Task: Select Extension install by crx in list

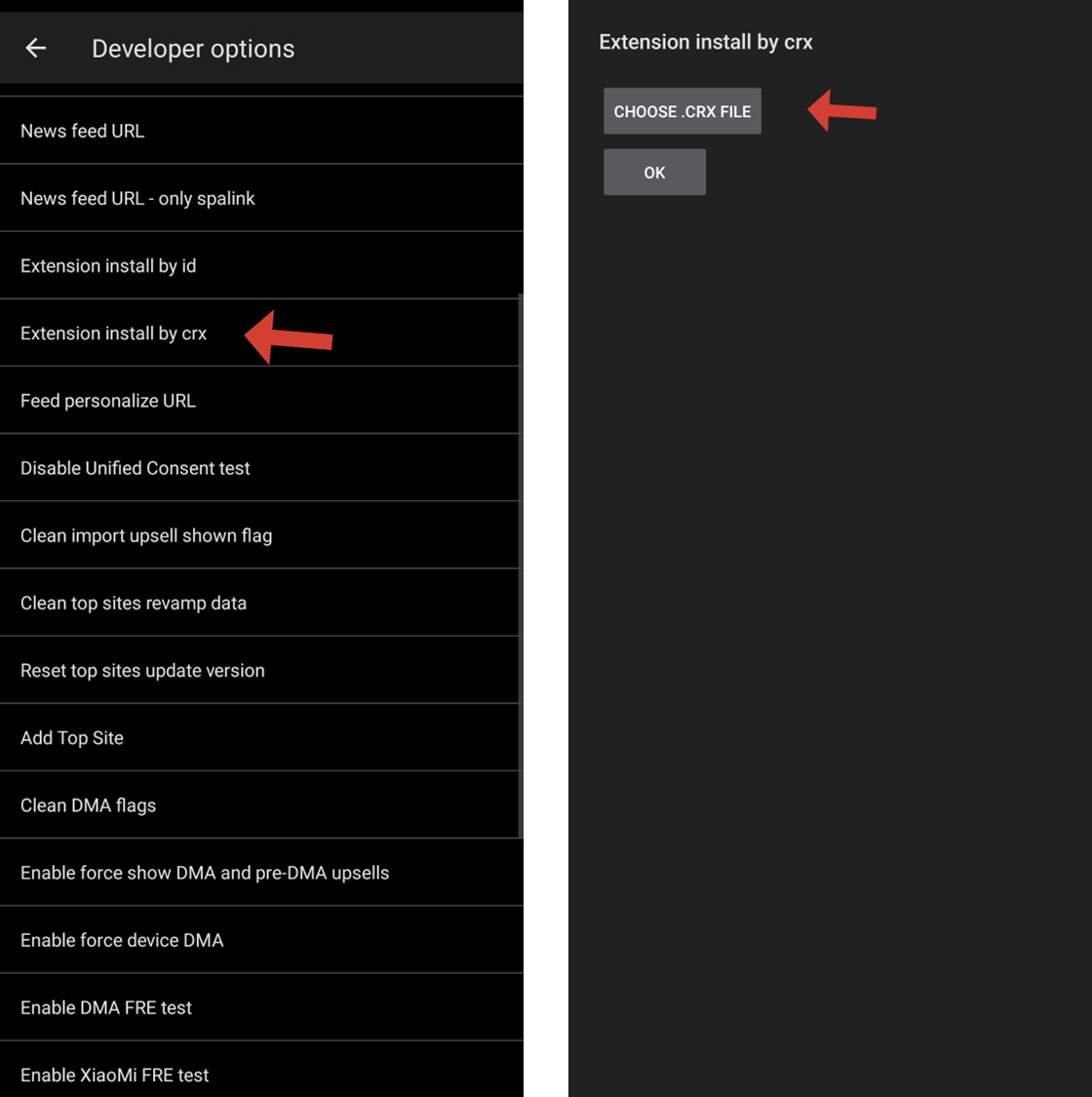Action: point(261,333)
